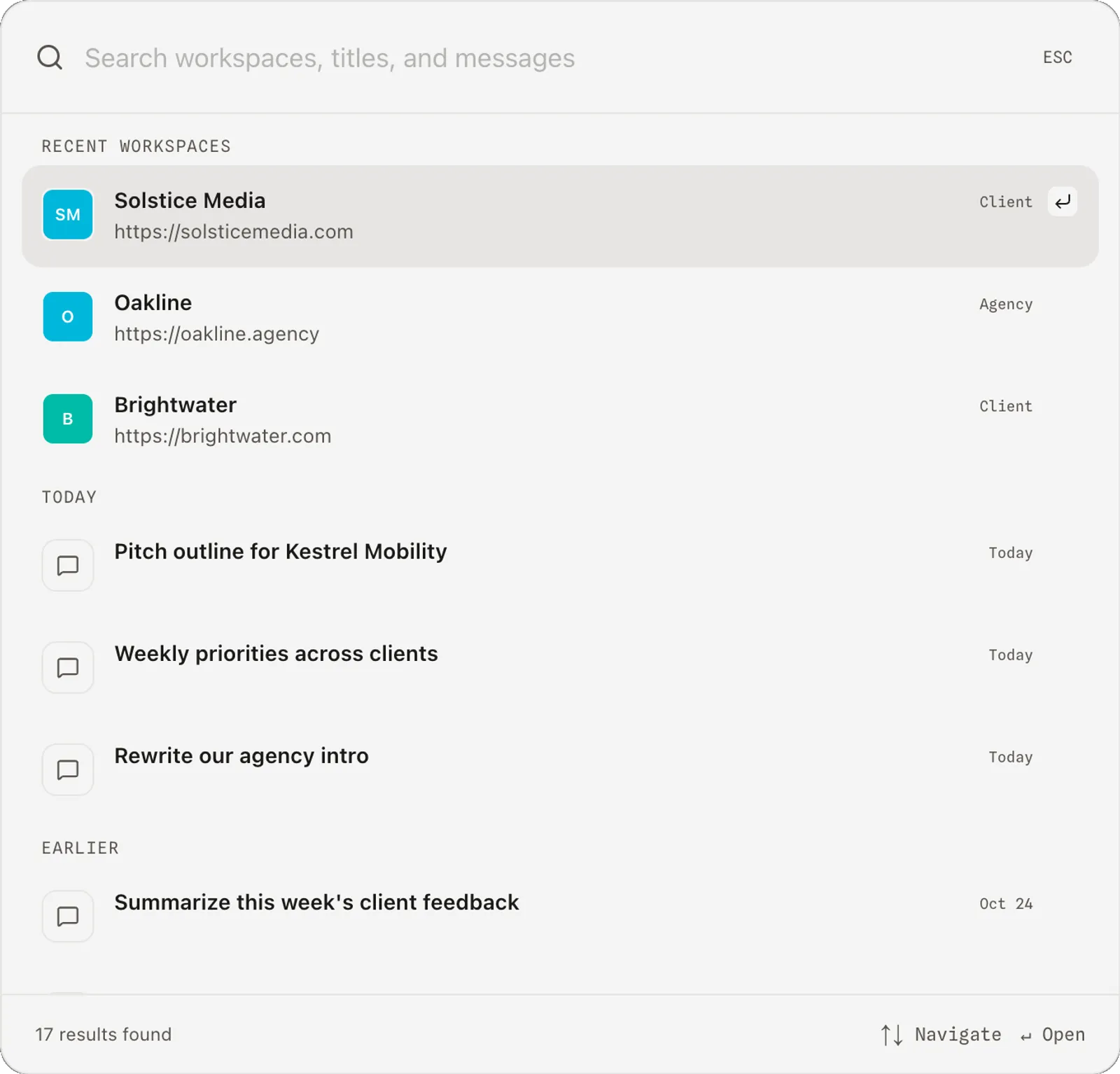Open Summarize this week's client feedback
1120x1074 pixels.
(x=560, y=916)
